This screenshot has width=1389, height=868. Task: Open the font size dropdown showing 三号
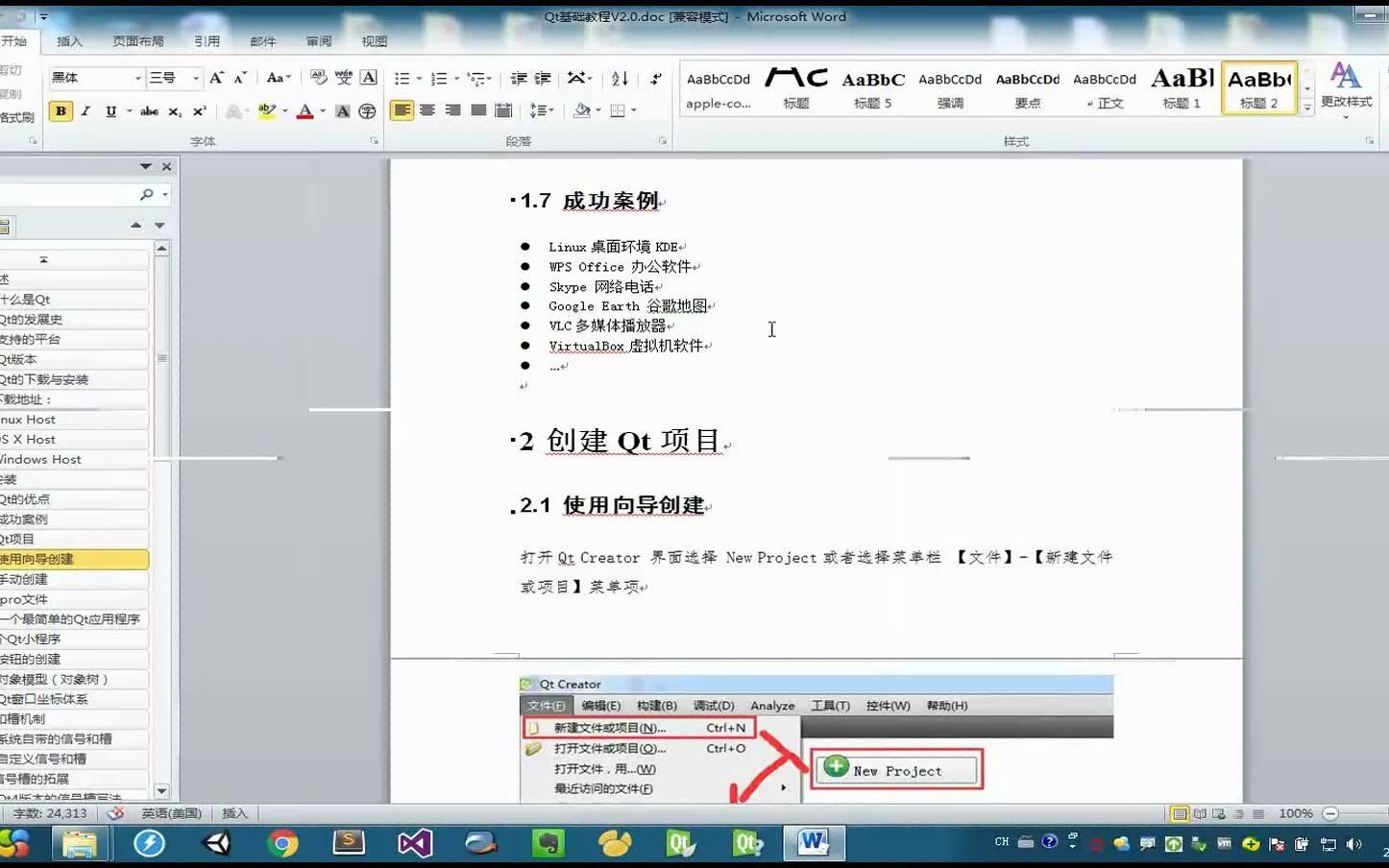tap(195, 78)
